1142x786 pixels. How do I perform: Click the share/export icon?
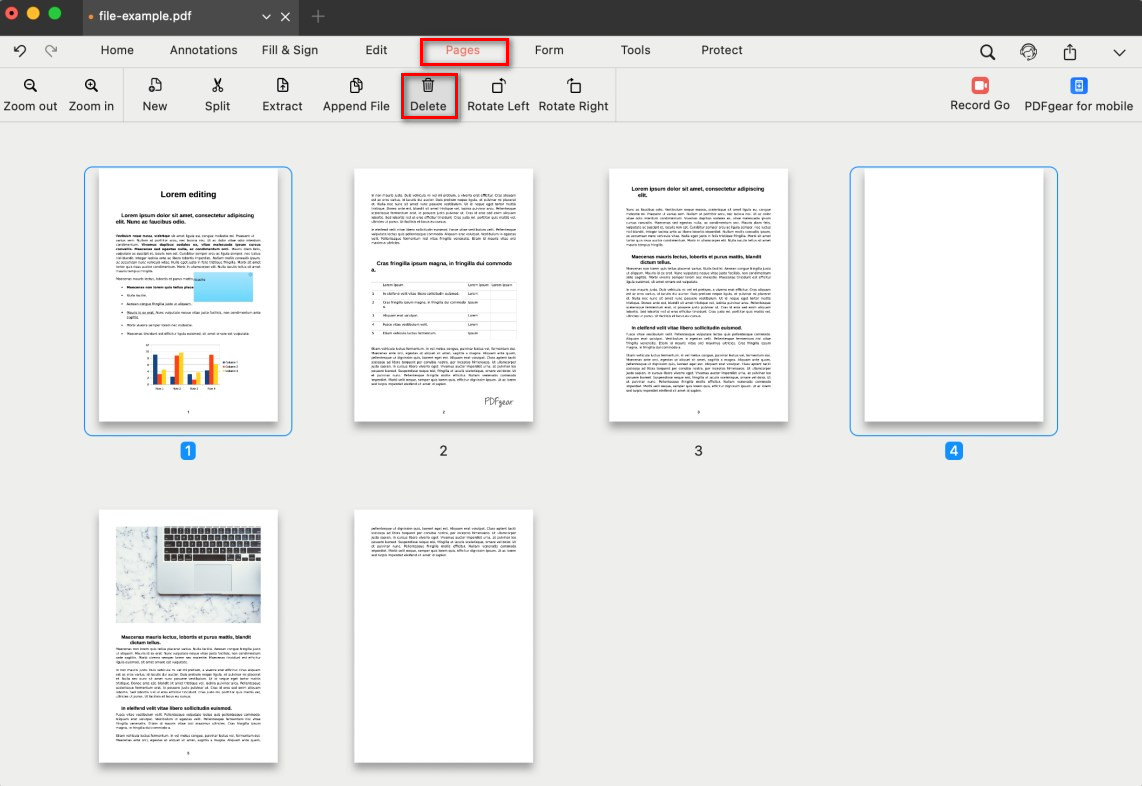click(1070, 52)
